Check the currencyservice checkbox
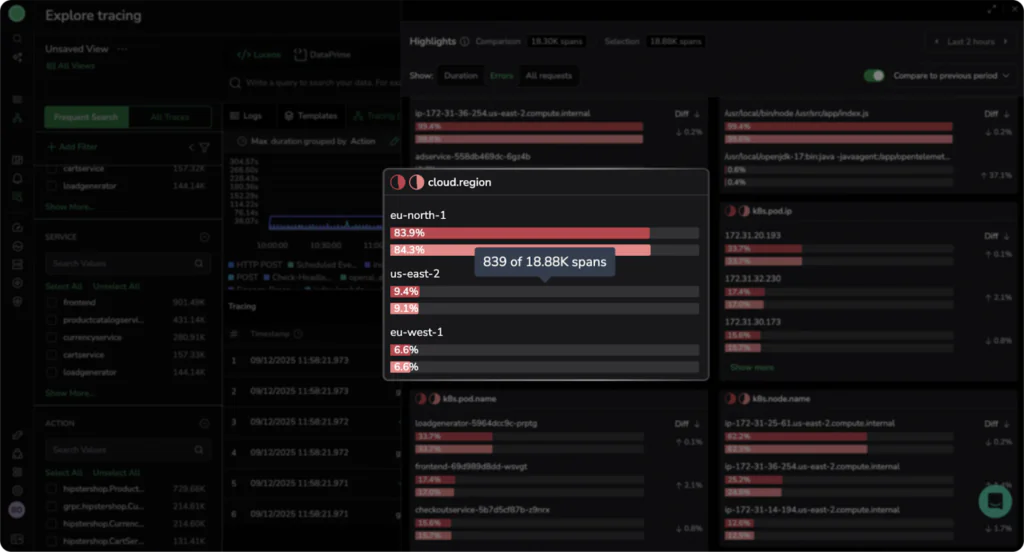1024x552 pixels. pyautogui.click(x=52, y=337)
